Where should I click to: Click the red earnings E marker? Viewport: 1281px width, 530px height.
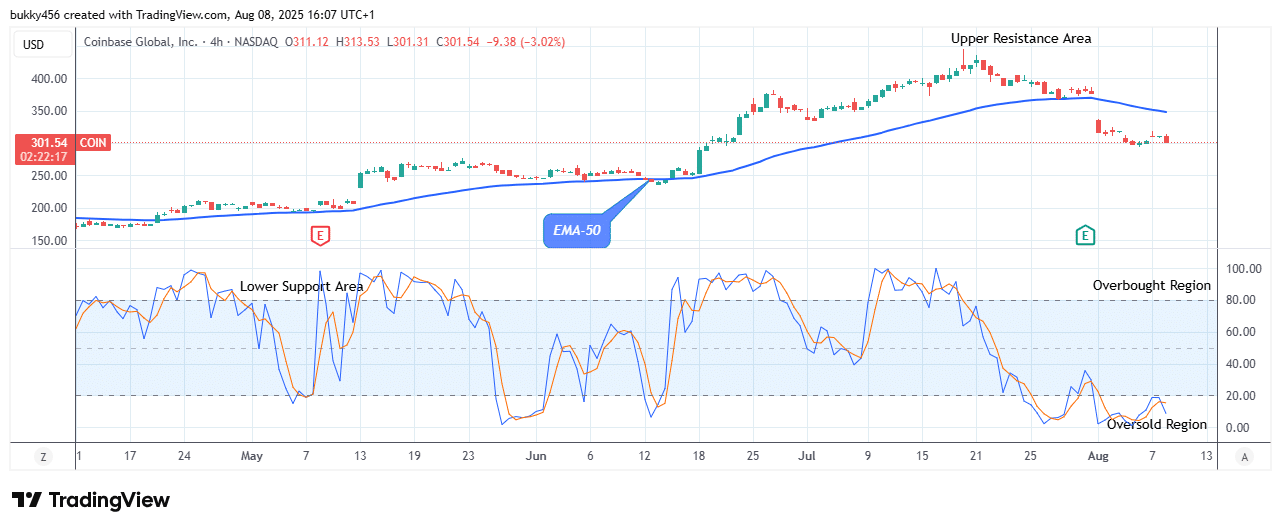point(321,236)
